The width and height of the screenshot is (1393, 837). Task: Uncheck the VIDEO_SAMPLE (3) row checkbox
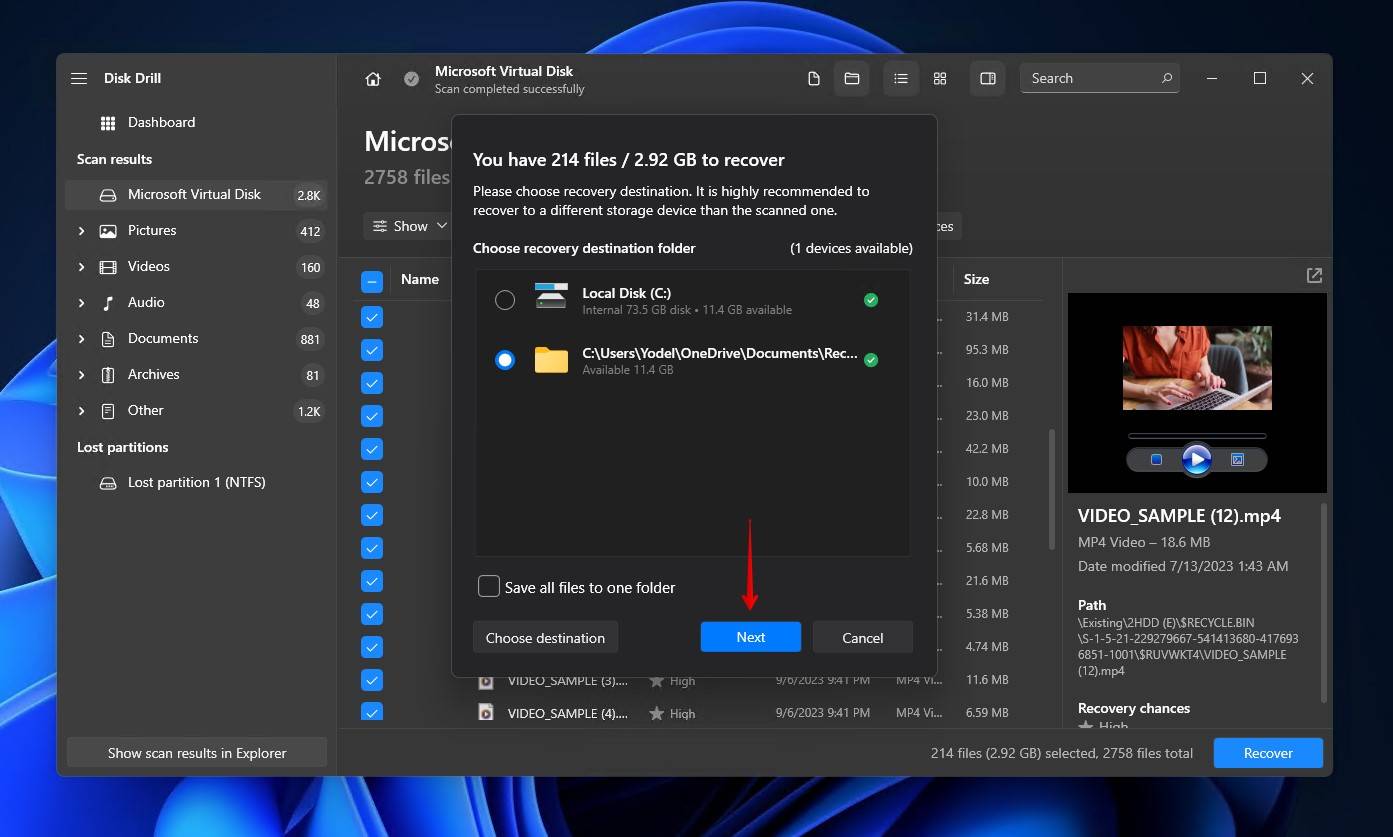(372, 680)
